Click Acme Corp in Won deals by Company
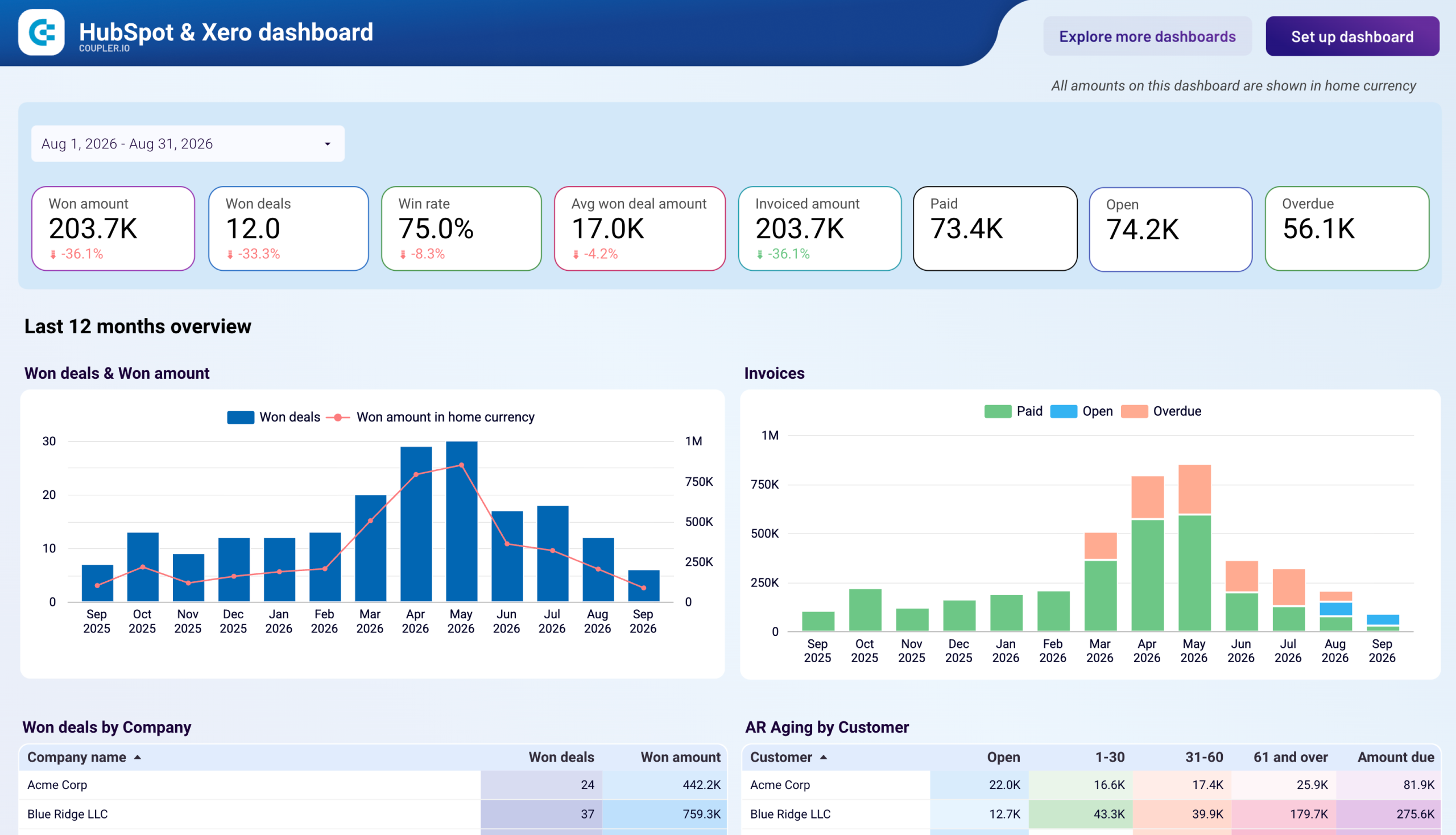Screen dimensions: 1456x835 (57, 784)
